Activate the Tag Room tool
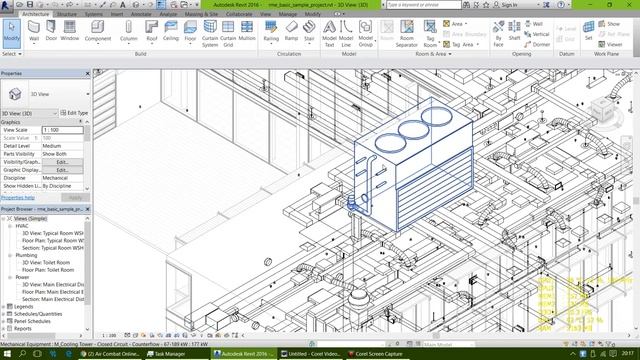The height and width of the screenshot is (360, 640). click(x=430, y=34)
